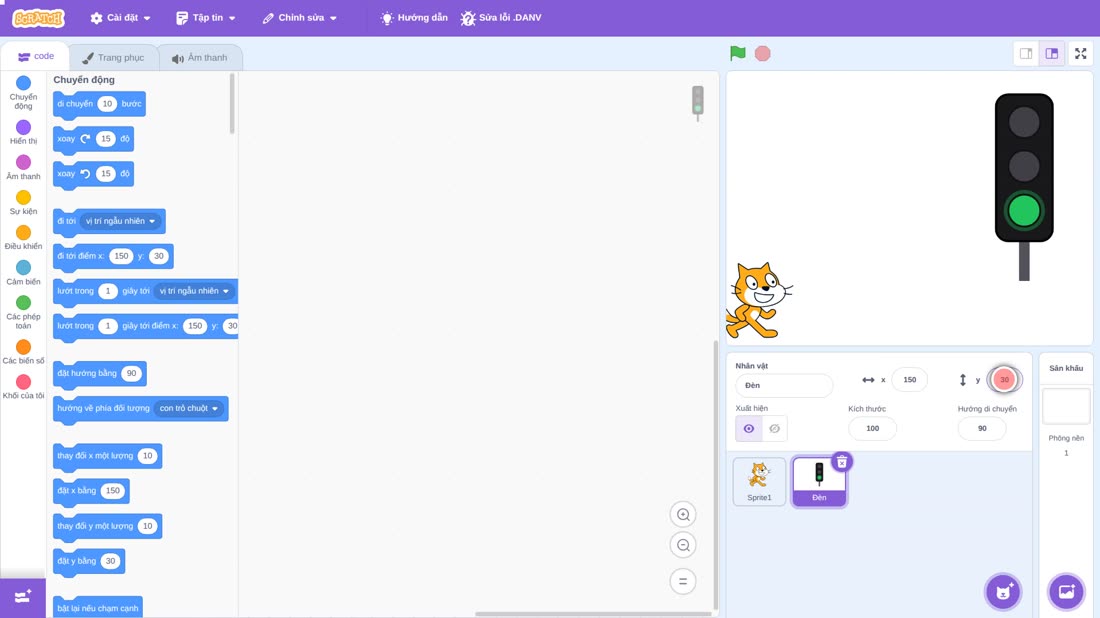Viewport: 1100px width, 618px height.
Task: Click the Scratch logo
Action: pyautogui.click(x=39, y=18)
